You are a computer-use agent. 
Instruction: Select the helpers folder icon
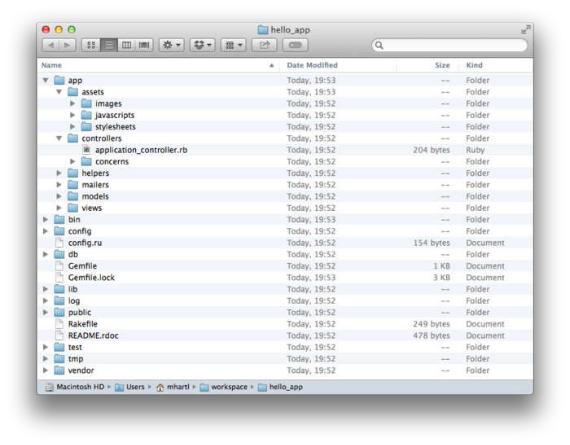tap(73, 173)
